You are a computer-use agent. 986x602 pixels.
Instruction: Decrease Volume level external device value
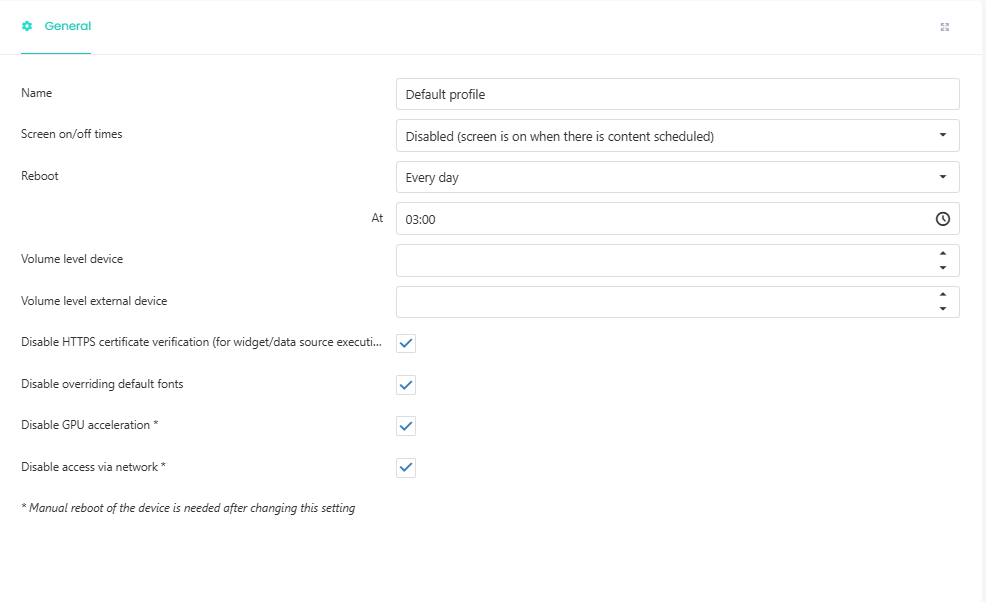pyautogui.click(x=943, y=309)
